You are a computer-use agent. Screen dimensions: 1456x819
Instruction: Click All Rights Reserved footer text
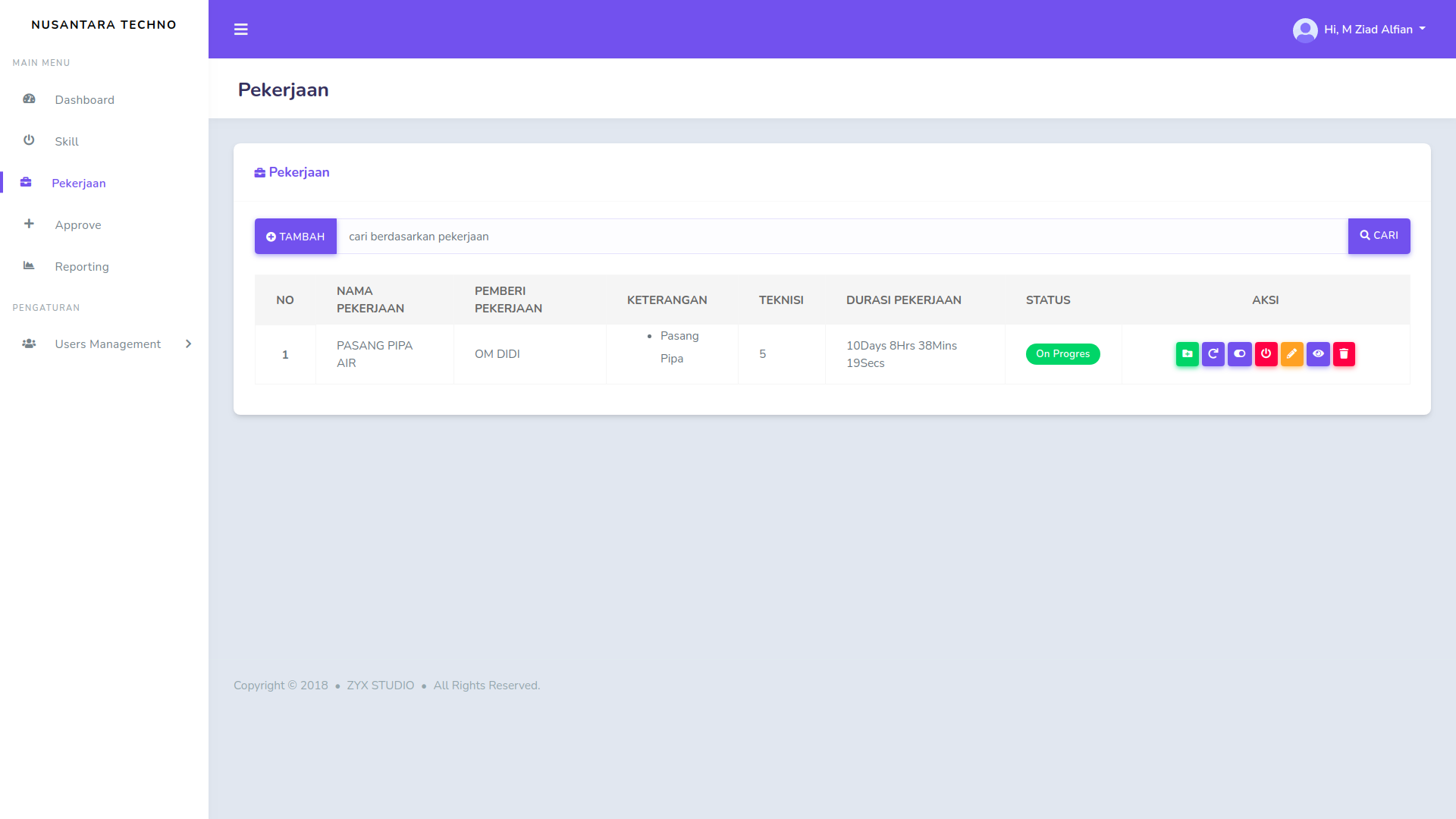(x=486, y=686)
